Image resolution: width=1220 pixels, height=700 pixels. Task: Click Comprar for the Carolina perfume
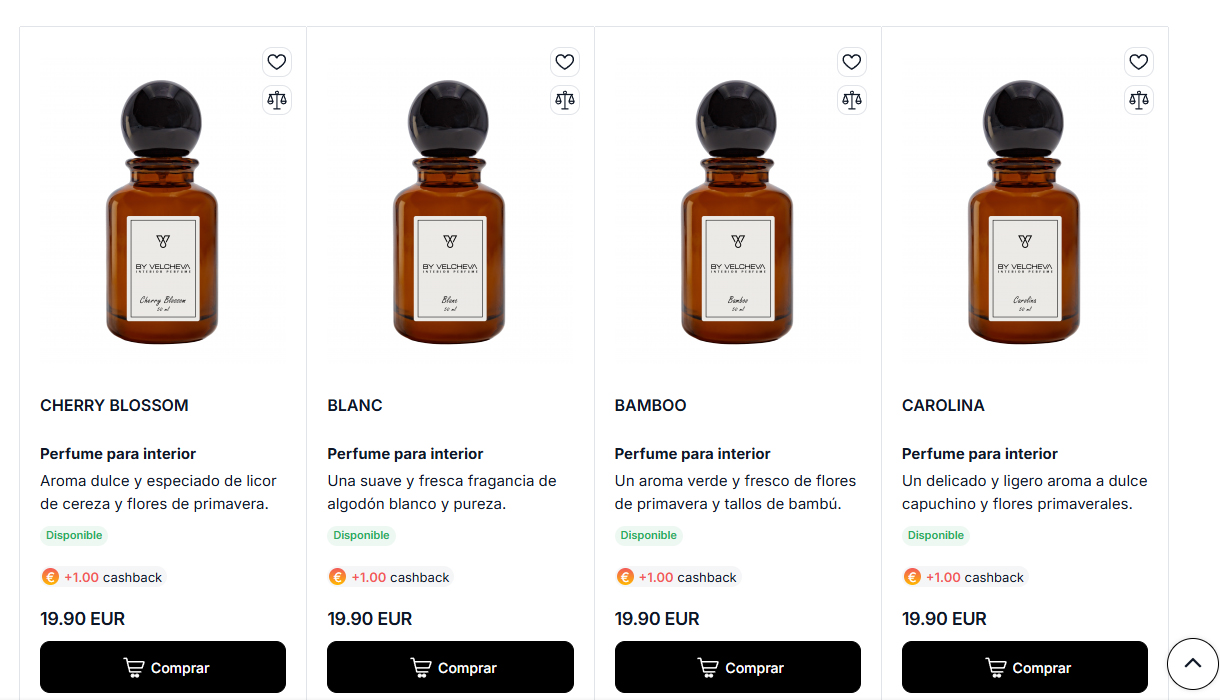point(1025,667)
